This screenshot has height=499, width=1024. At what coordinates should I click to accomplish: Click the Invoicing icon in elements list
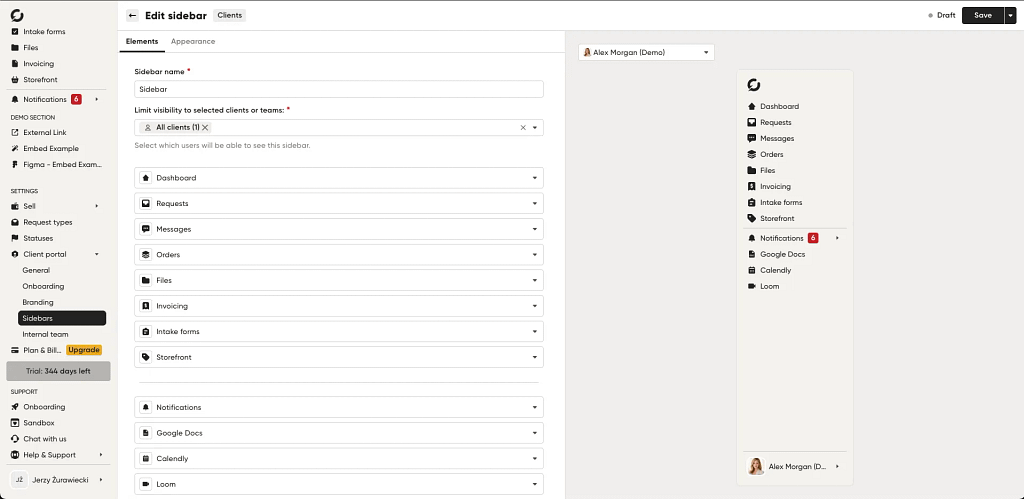pos(146,306)
